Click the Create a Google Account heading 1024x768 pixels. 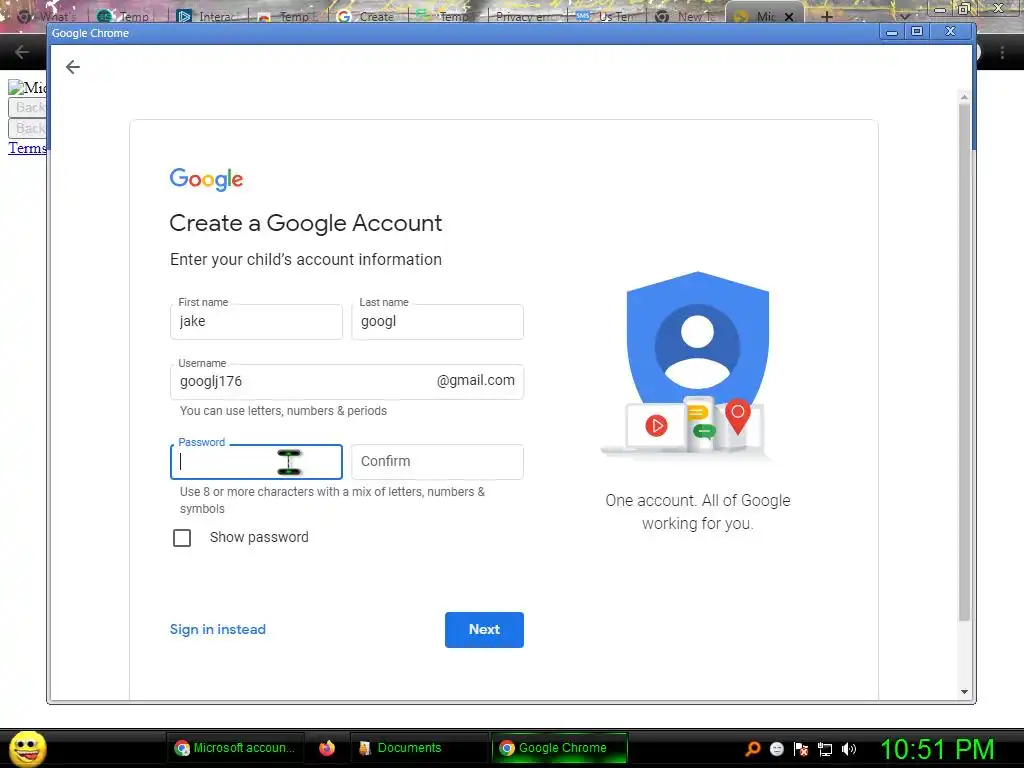(306, 223)
